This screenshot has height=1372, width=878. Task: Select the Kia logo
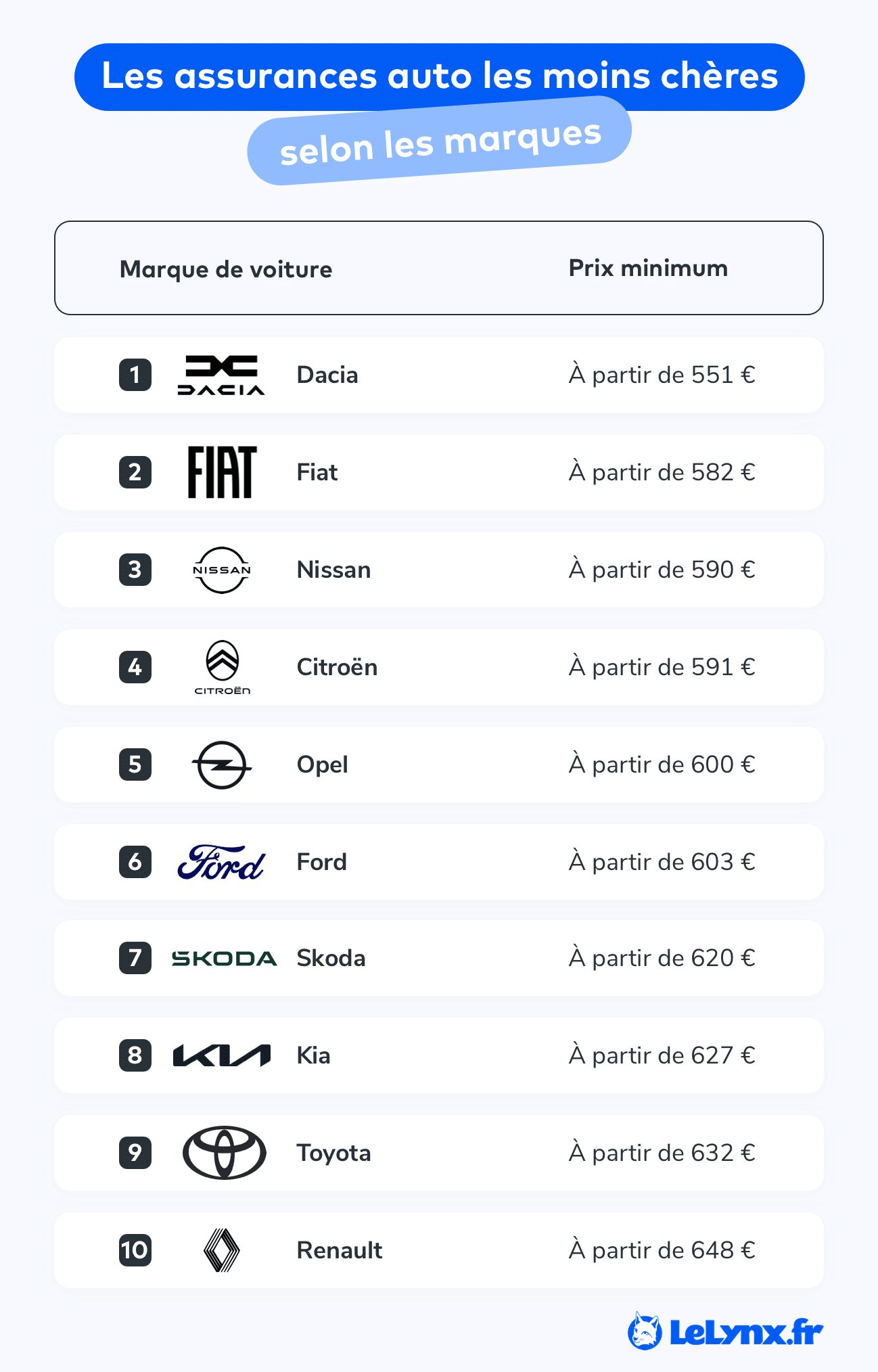222,1055
